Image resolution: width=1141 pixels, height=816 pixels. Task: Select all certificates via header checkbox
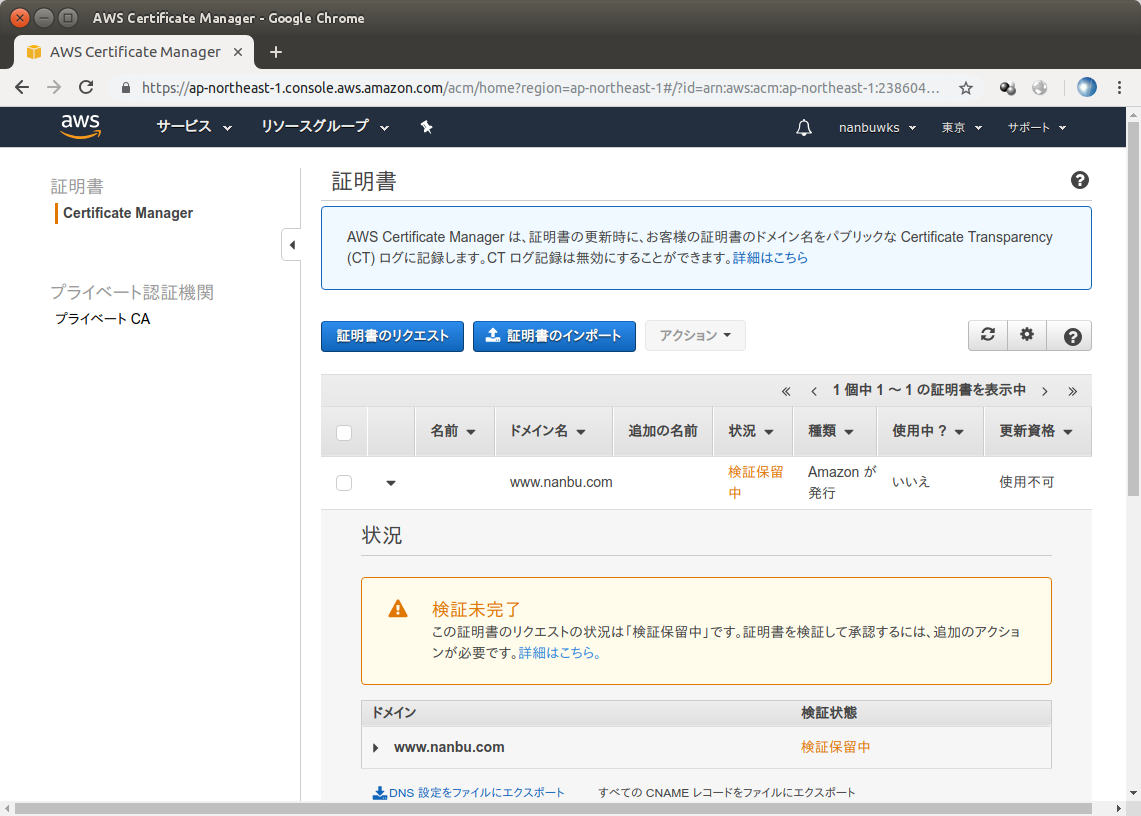344,432
